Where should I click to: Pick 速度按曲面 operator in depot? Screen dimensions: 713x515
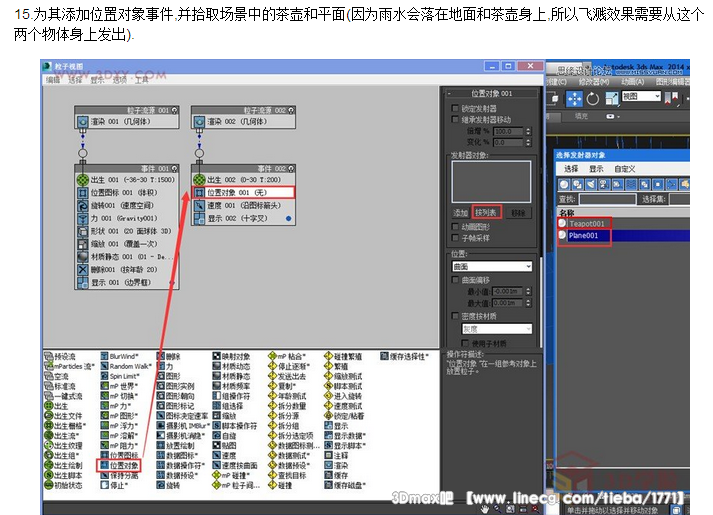point(235,465)
